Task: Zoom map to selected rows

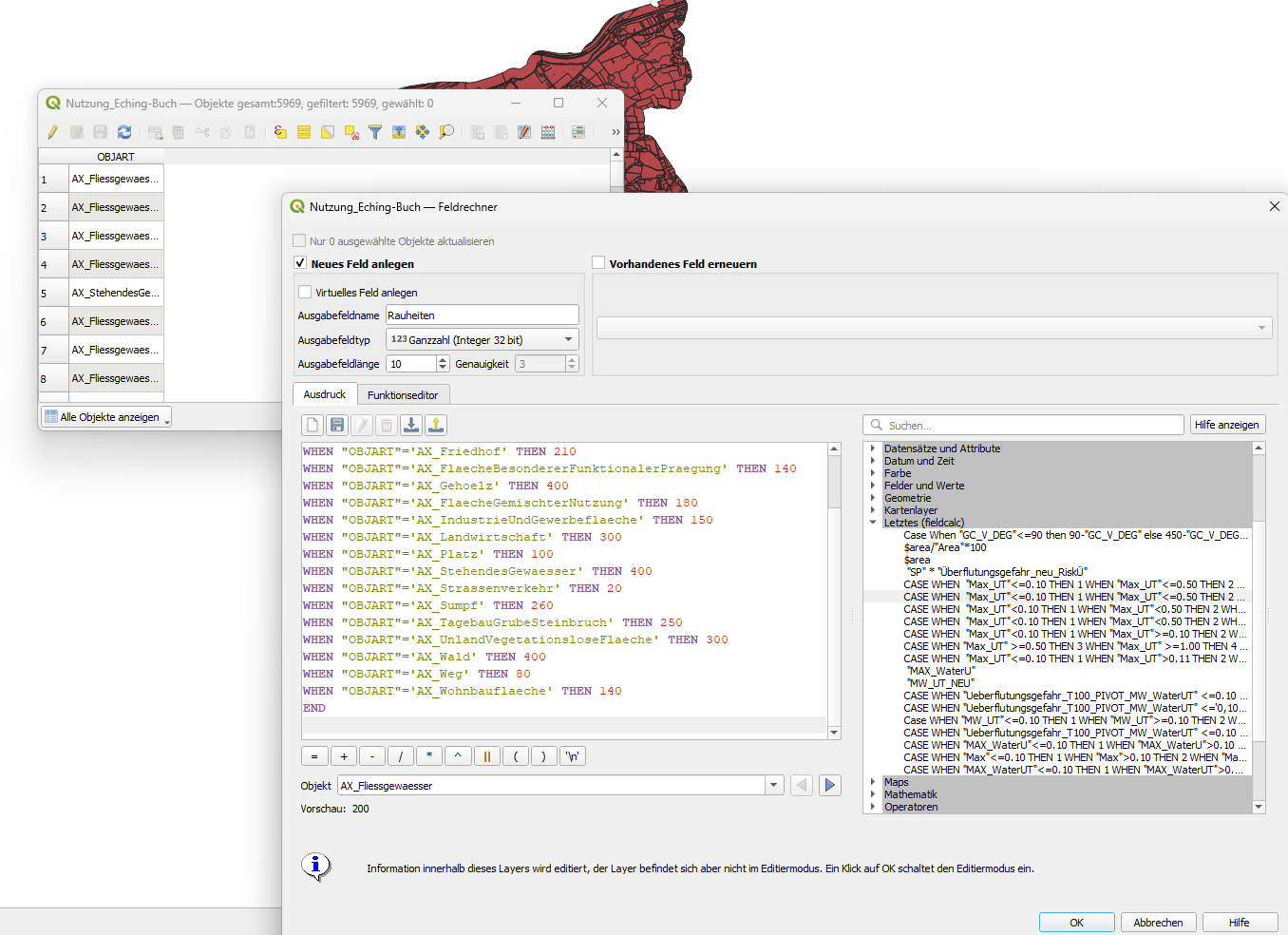Action: [x=446, y=132]
